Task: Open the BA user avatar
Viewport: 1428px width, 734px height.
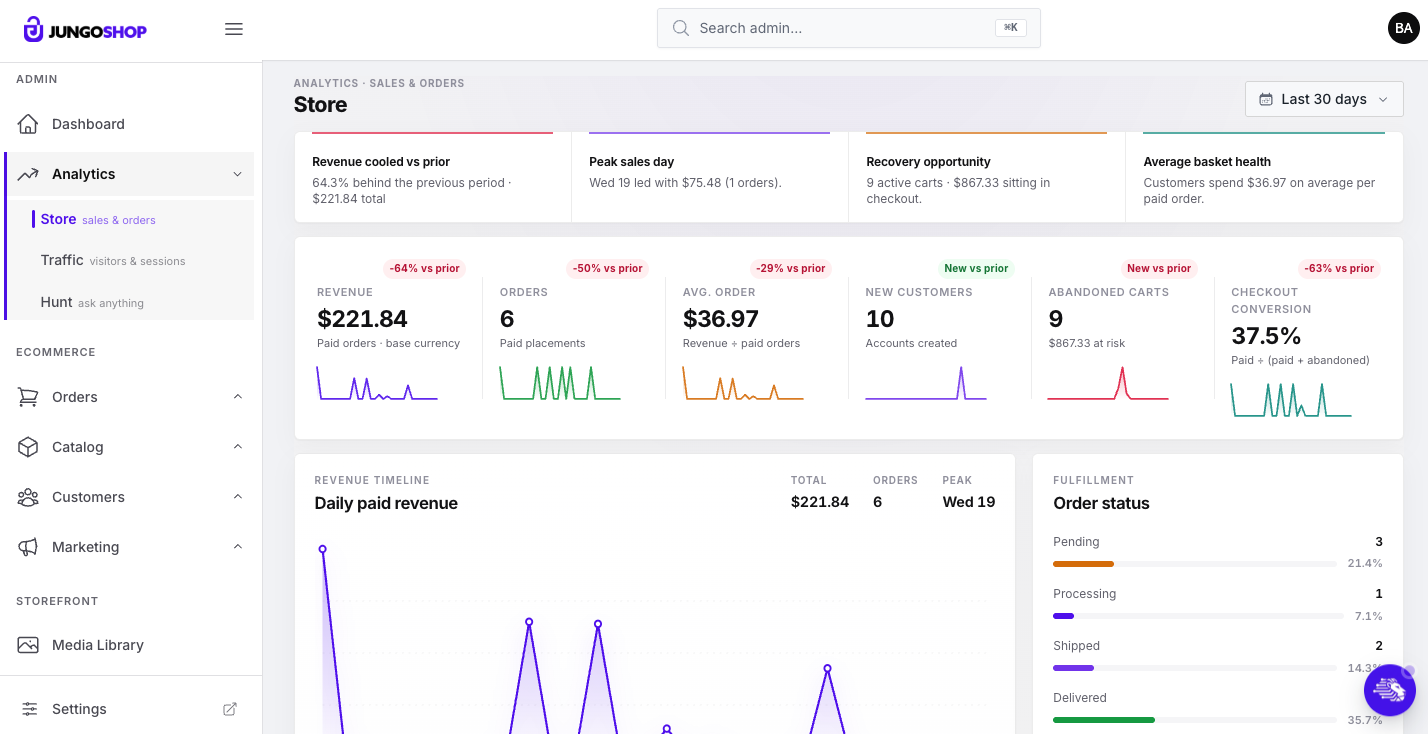Action: point(1403,28)
